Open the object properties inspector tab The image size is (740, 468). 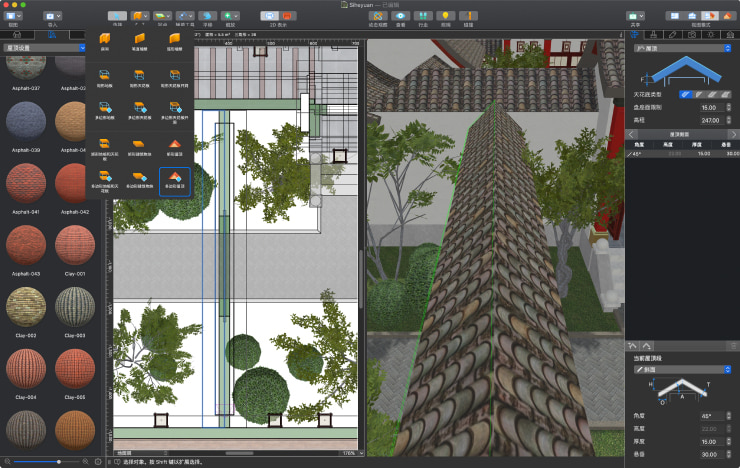[635, 35]
